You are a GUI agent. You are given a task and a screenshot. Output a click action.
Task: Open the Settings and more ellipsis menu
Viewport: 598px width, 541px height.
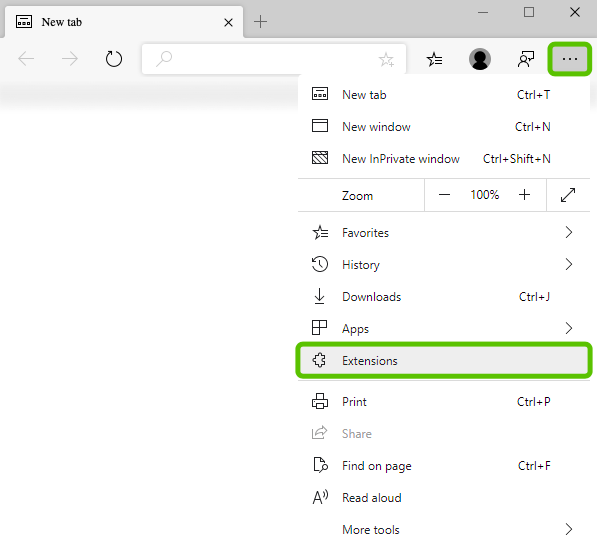pyautogui.click(x=569, y=59)
